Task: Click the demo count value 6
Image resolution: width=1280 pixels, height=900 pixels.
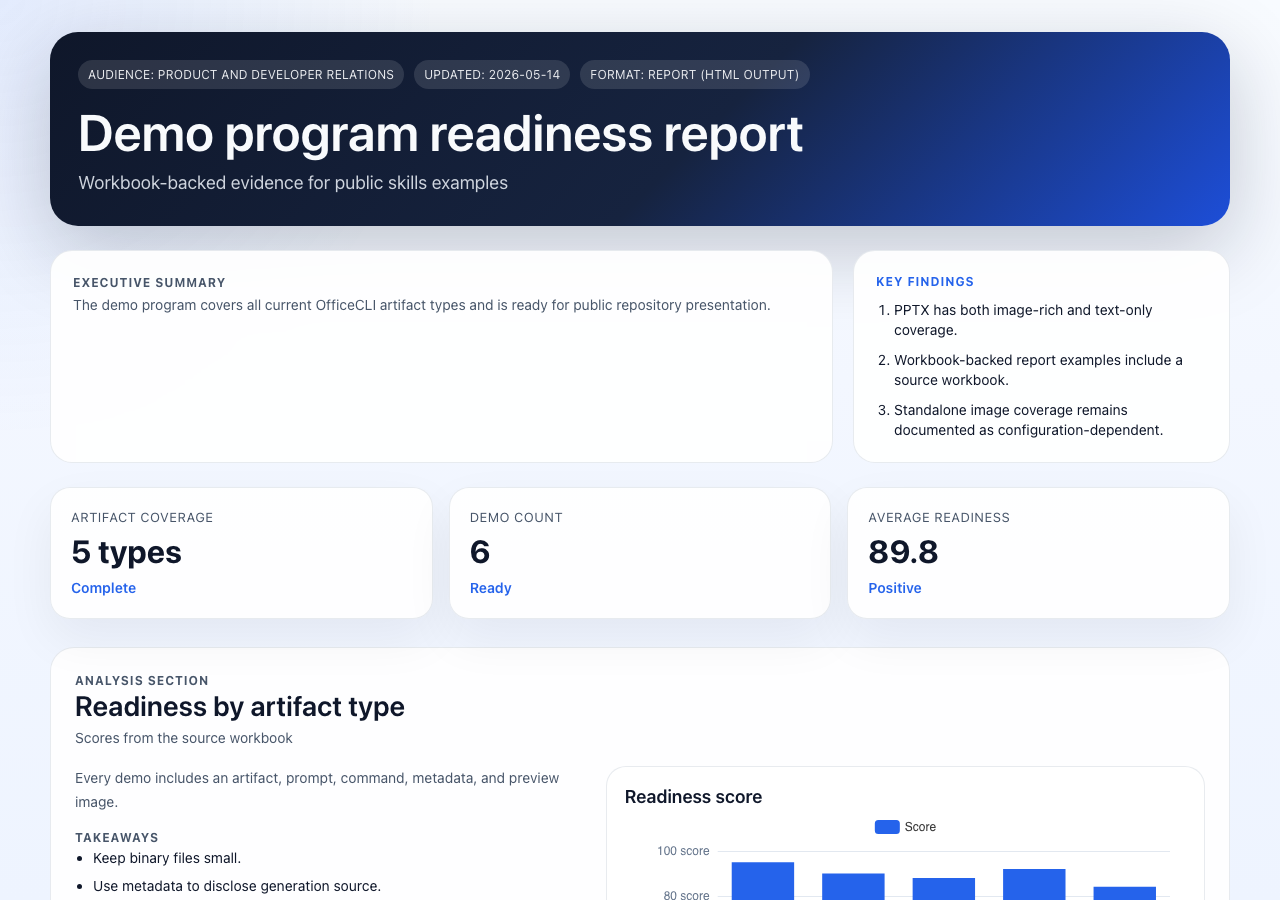Action: point(480,552)
